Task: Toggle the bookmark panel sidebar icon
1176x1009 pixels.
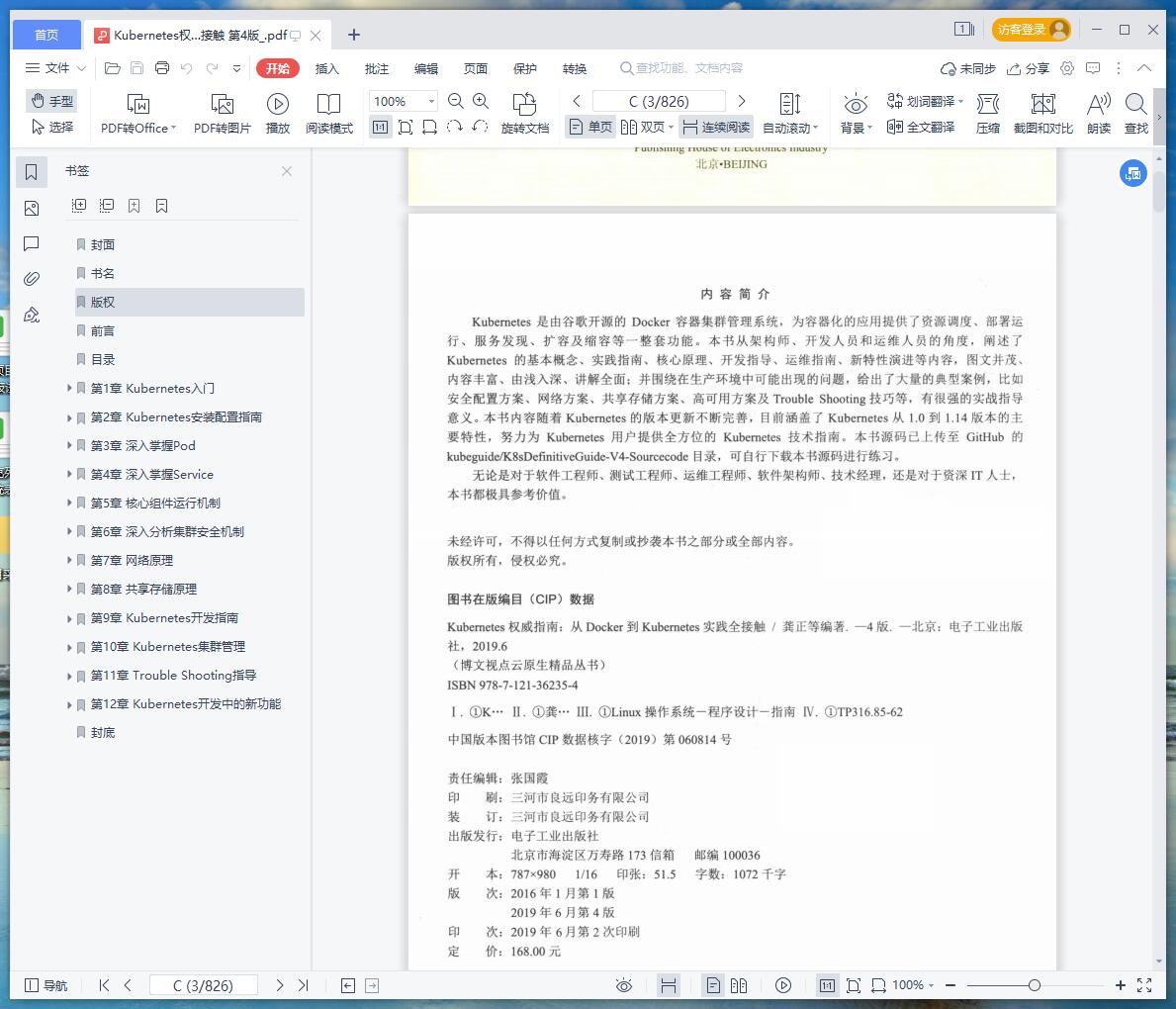Action: pos(32,172)
